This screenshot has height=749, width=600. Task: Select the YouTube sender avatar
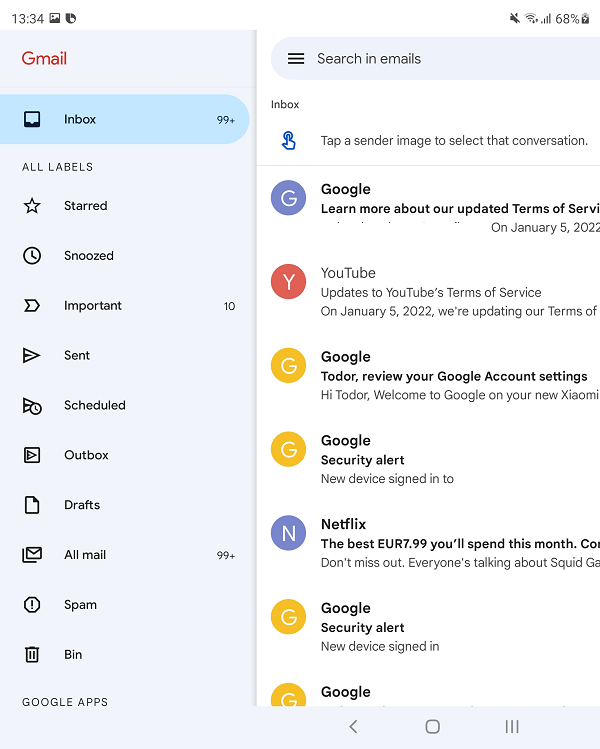(x=289, y=281)
